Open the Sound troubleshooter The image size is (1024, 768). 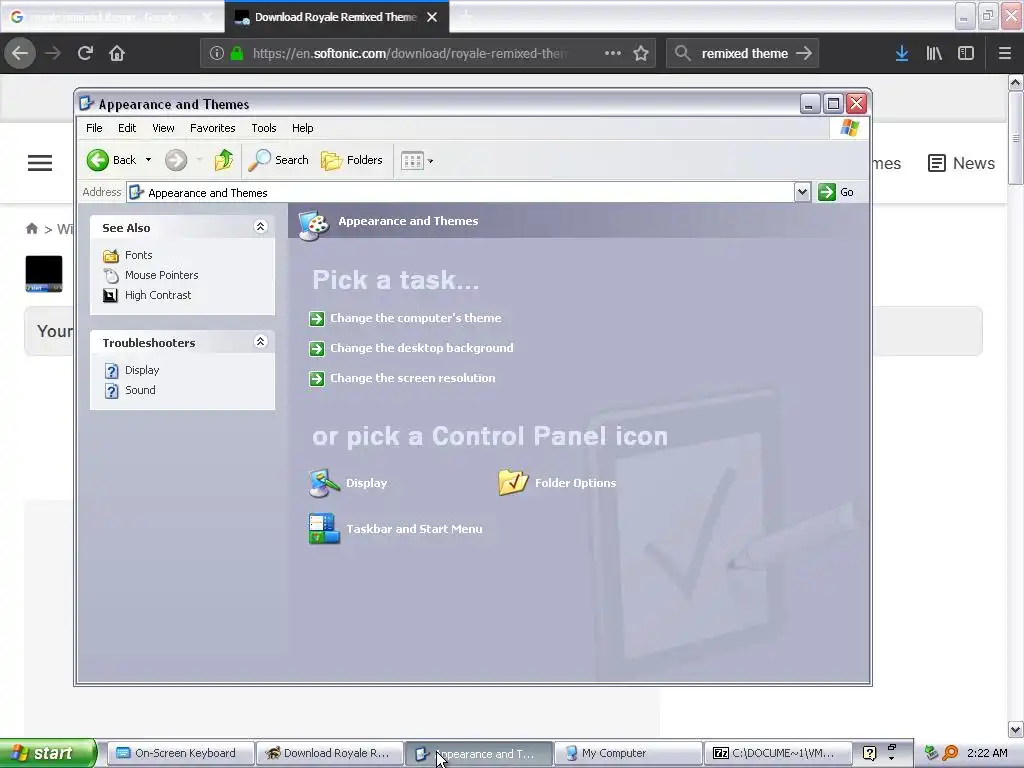140,390
